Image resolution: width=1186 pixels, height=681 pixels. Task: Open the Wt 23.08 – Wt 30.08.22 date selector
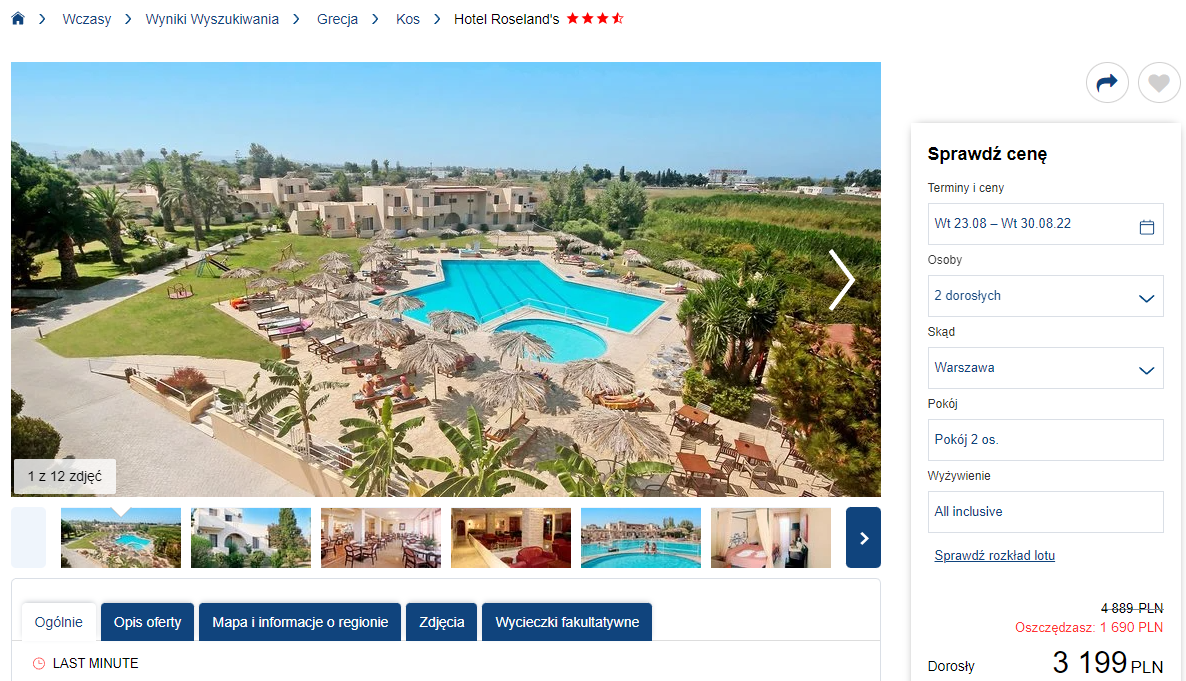point(1045,224)
